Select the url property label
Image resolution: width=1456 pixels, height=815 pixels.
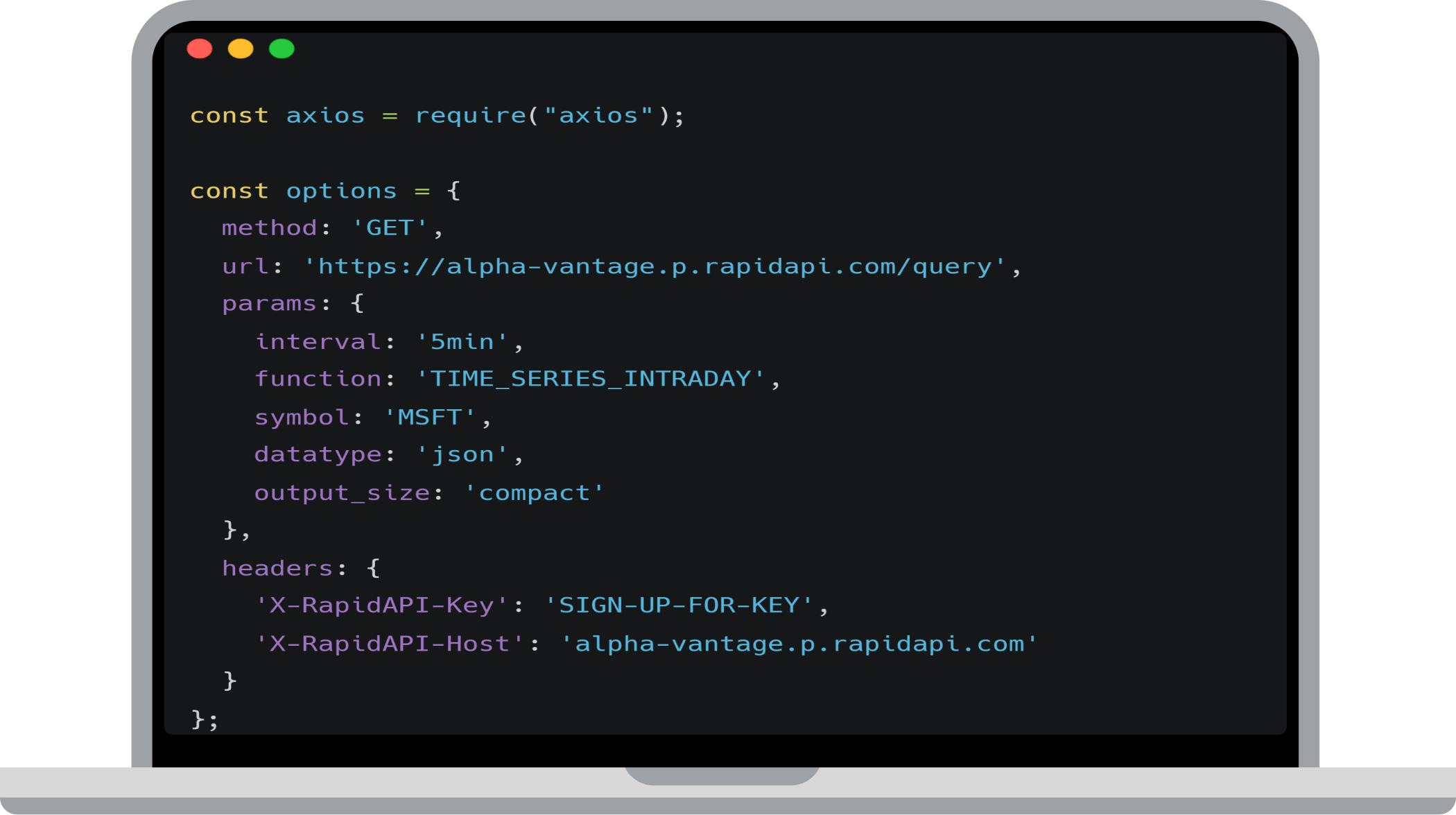click(234, 264)
